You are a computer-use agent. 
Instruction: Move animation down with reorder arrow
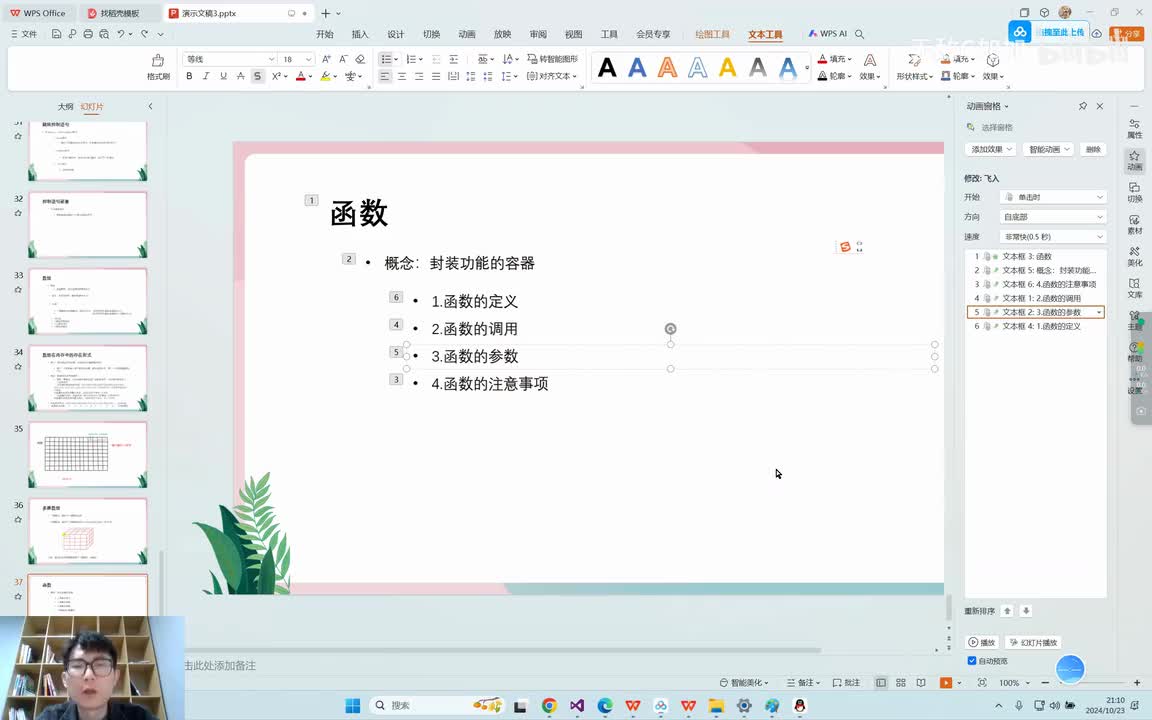point(1026,611)
